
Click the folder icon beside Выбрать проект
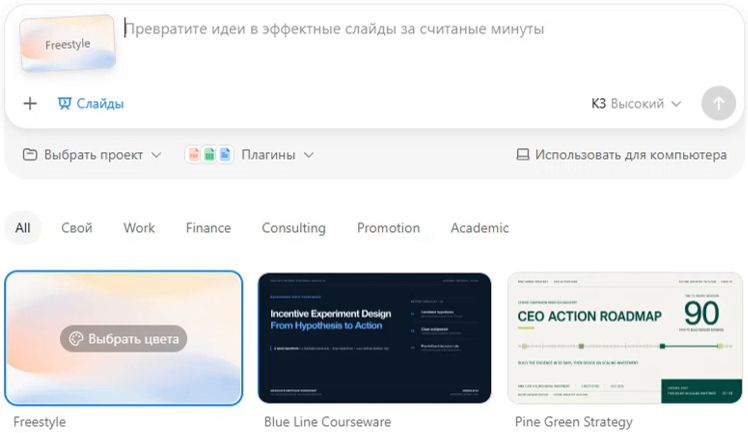30,155
